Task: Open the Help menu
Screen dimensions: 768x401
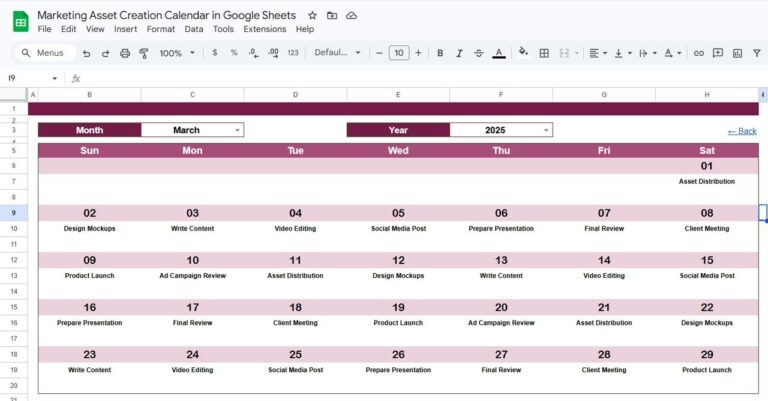Action: click(x=305, y=29)
